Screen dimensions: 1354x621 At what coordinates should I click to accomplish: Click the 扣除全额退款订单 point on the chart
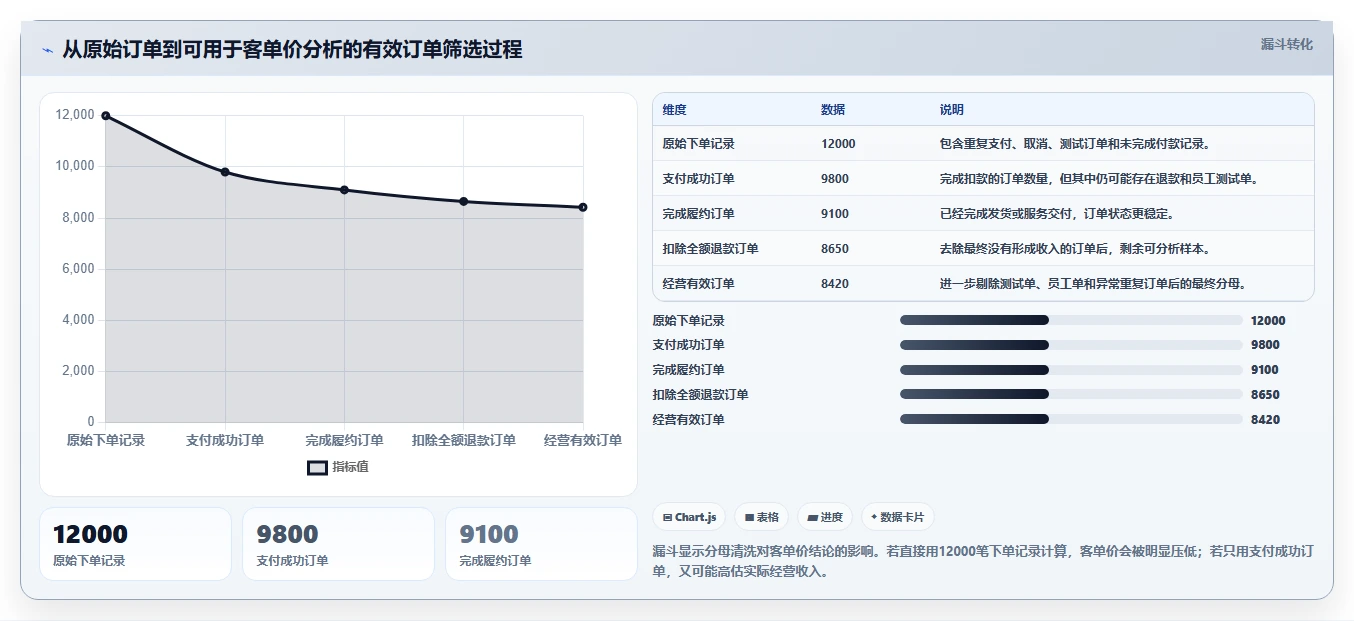[463, 201]
